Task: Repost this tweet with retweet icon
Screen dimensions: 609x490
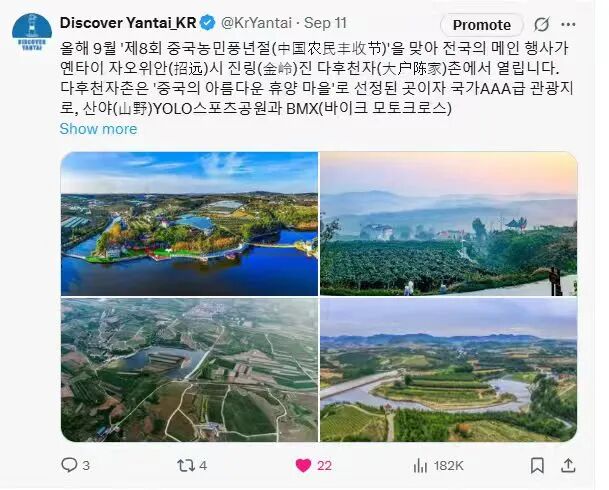Action: click(x=186, y=465)
